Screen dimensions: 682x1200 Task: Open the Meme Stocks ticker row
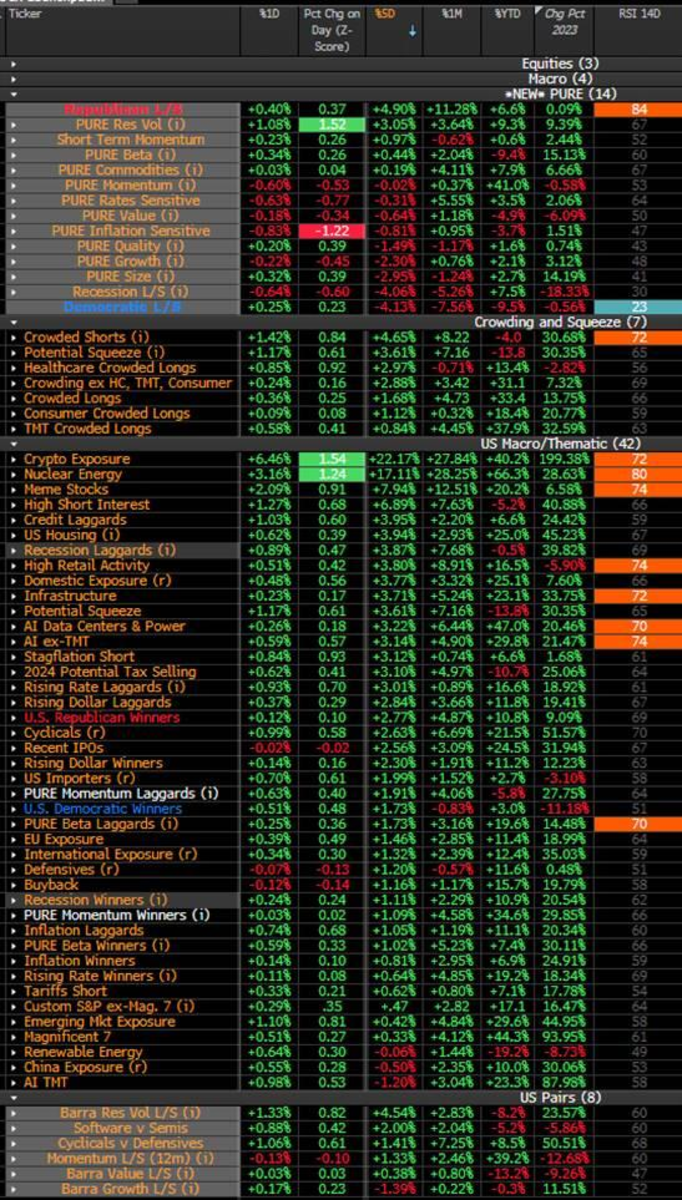(x=66, y=489)
